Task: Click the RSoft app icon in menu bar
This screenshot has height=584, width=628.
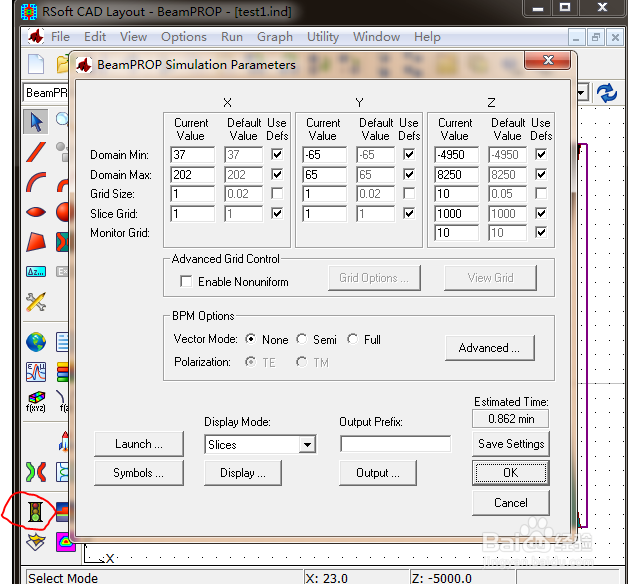Action: (36, 37)
